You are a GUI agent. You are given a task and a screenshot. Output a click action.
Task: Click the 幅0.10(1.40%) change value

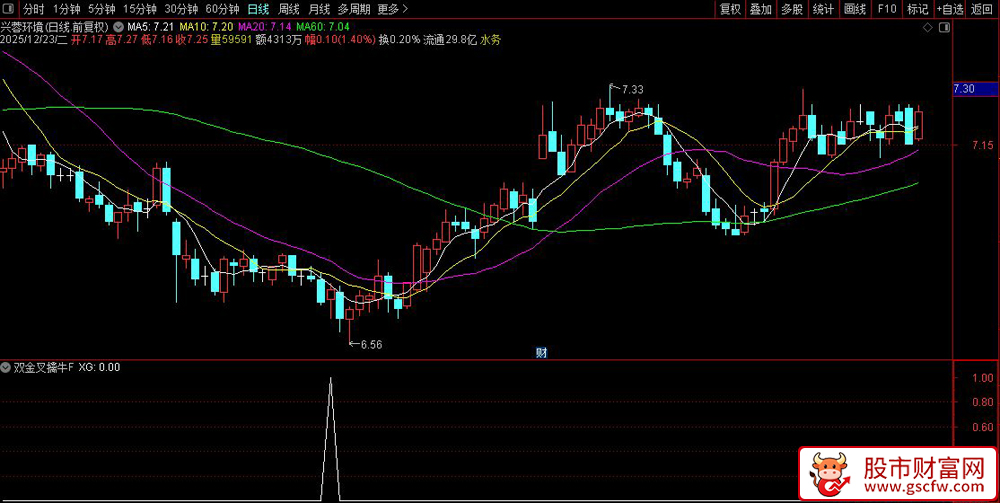coord(340,40)
